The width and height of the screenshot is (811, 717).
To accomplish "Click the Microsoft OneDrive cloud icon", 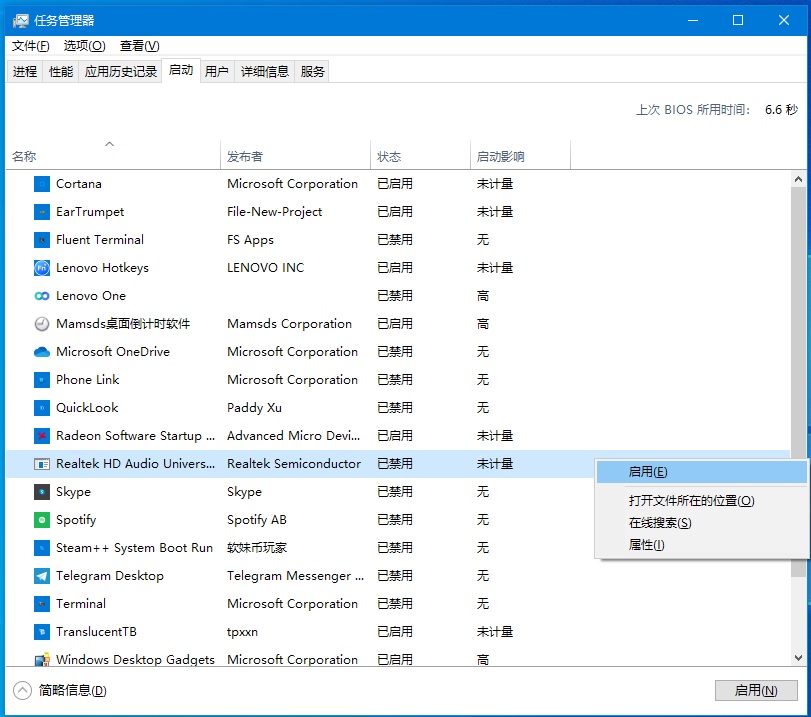I will point(42,352).
